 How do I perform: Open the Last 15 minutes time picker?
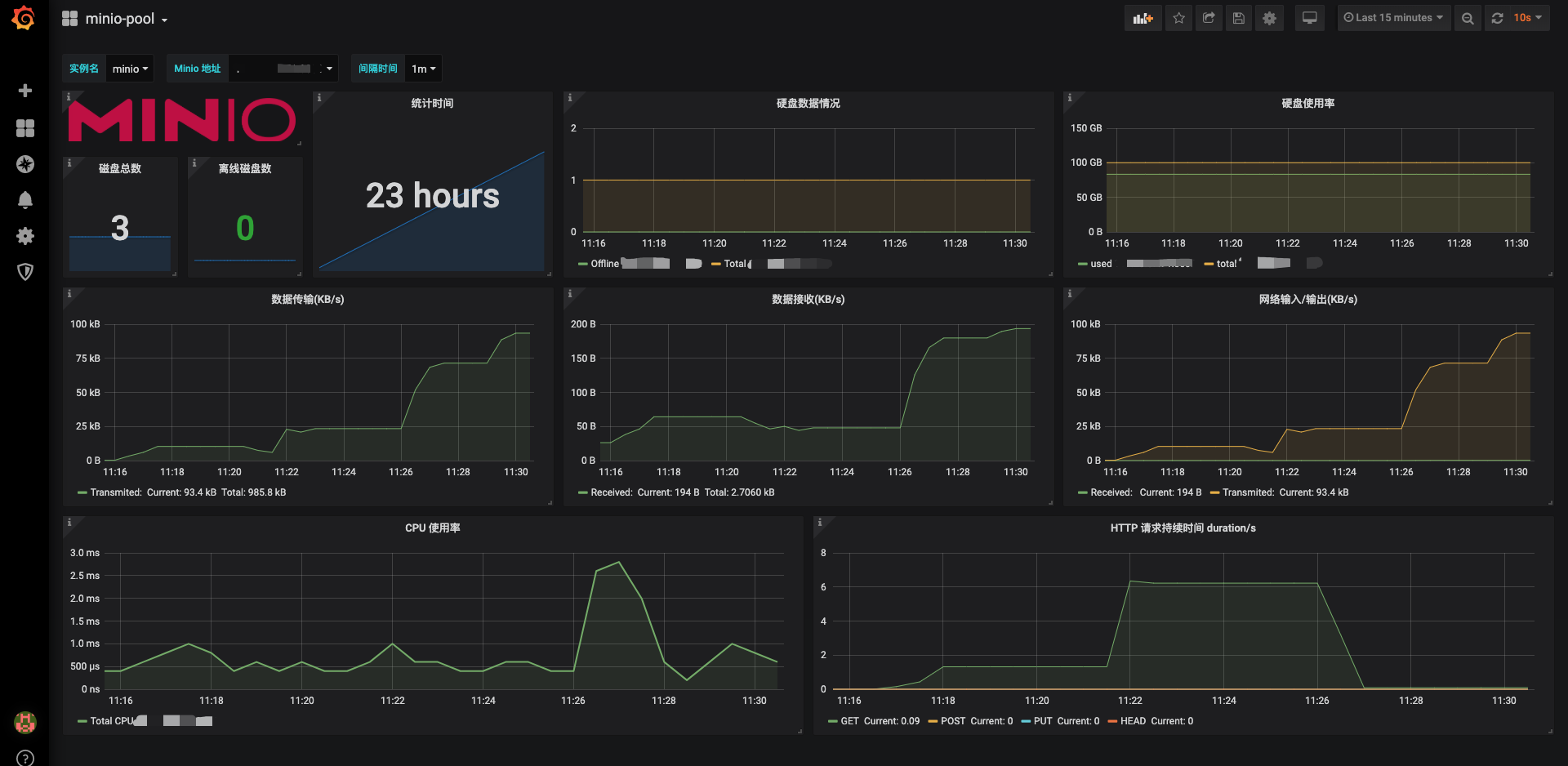point(1393,18)
